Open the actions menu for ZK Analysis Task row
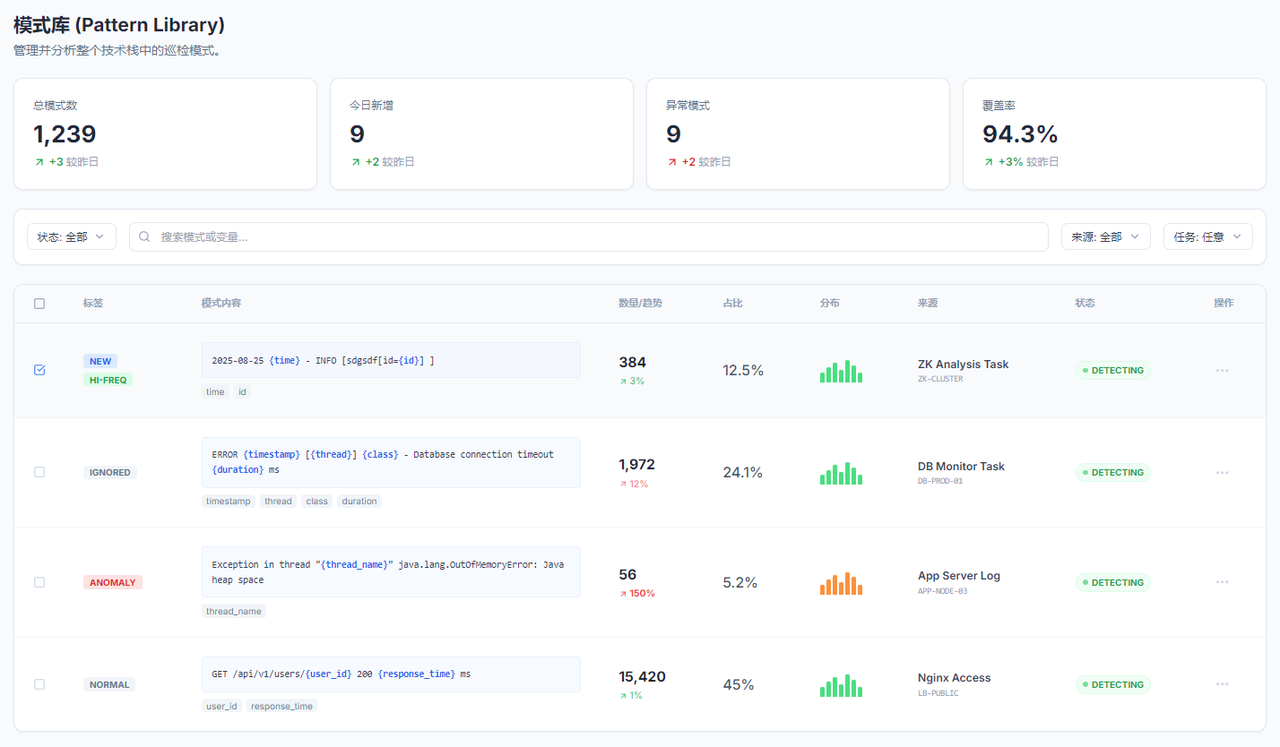The image size is (1280, 747). point(1222,370)
